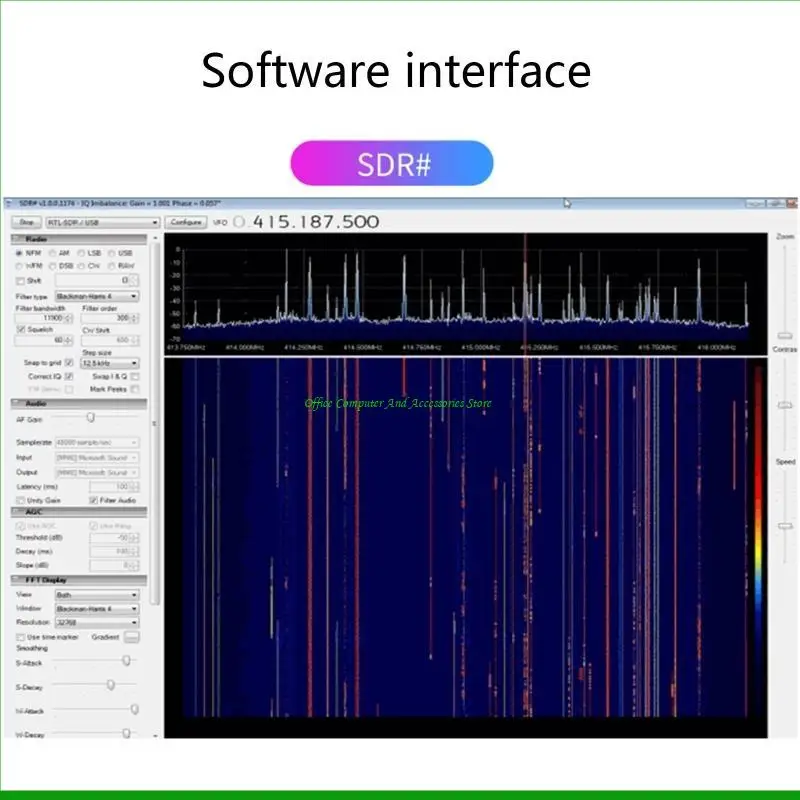Adjust the AF Gain slider
This screenshot has height=800, width=800.
click(91, 417)
